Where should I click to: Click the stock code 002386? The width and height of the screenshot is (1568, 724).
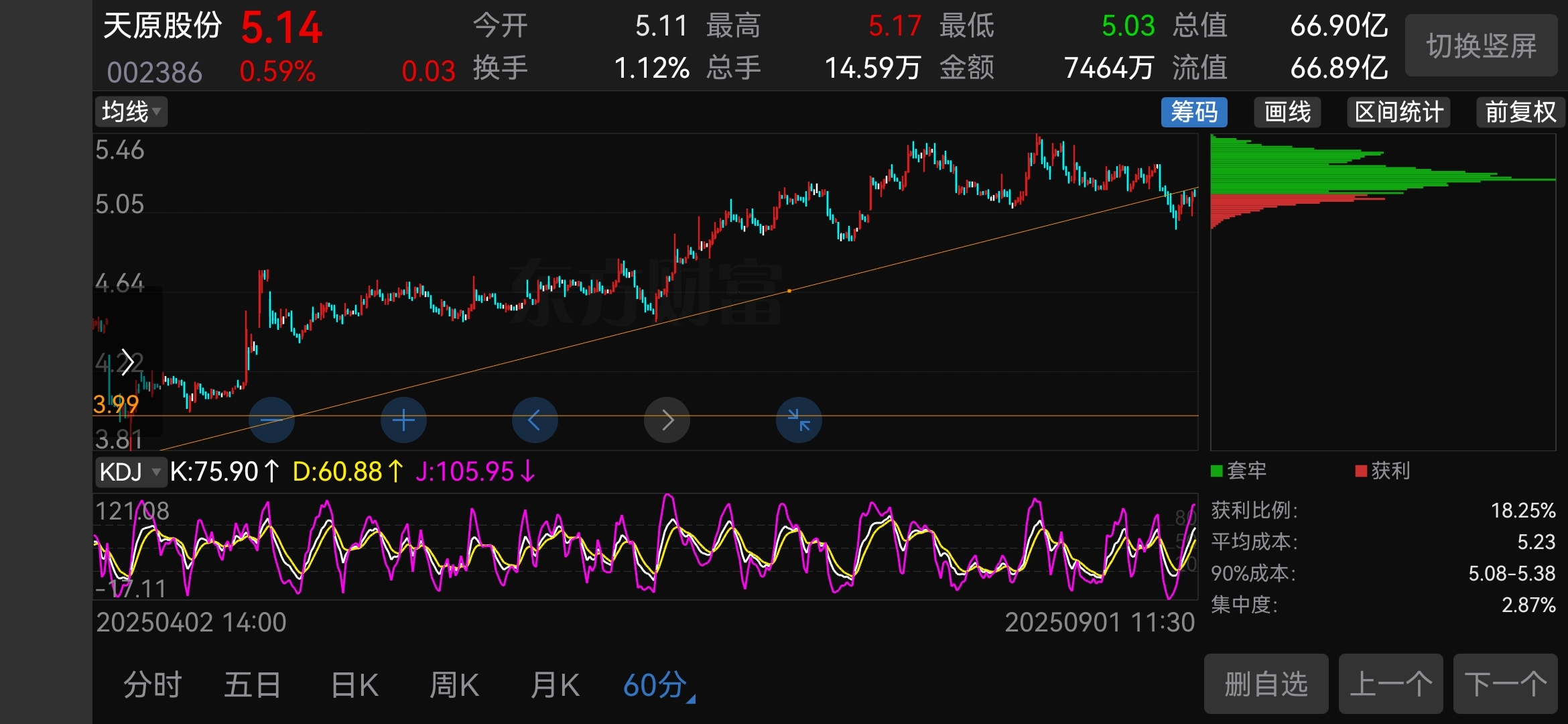coord(155,72)
